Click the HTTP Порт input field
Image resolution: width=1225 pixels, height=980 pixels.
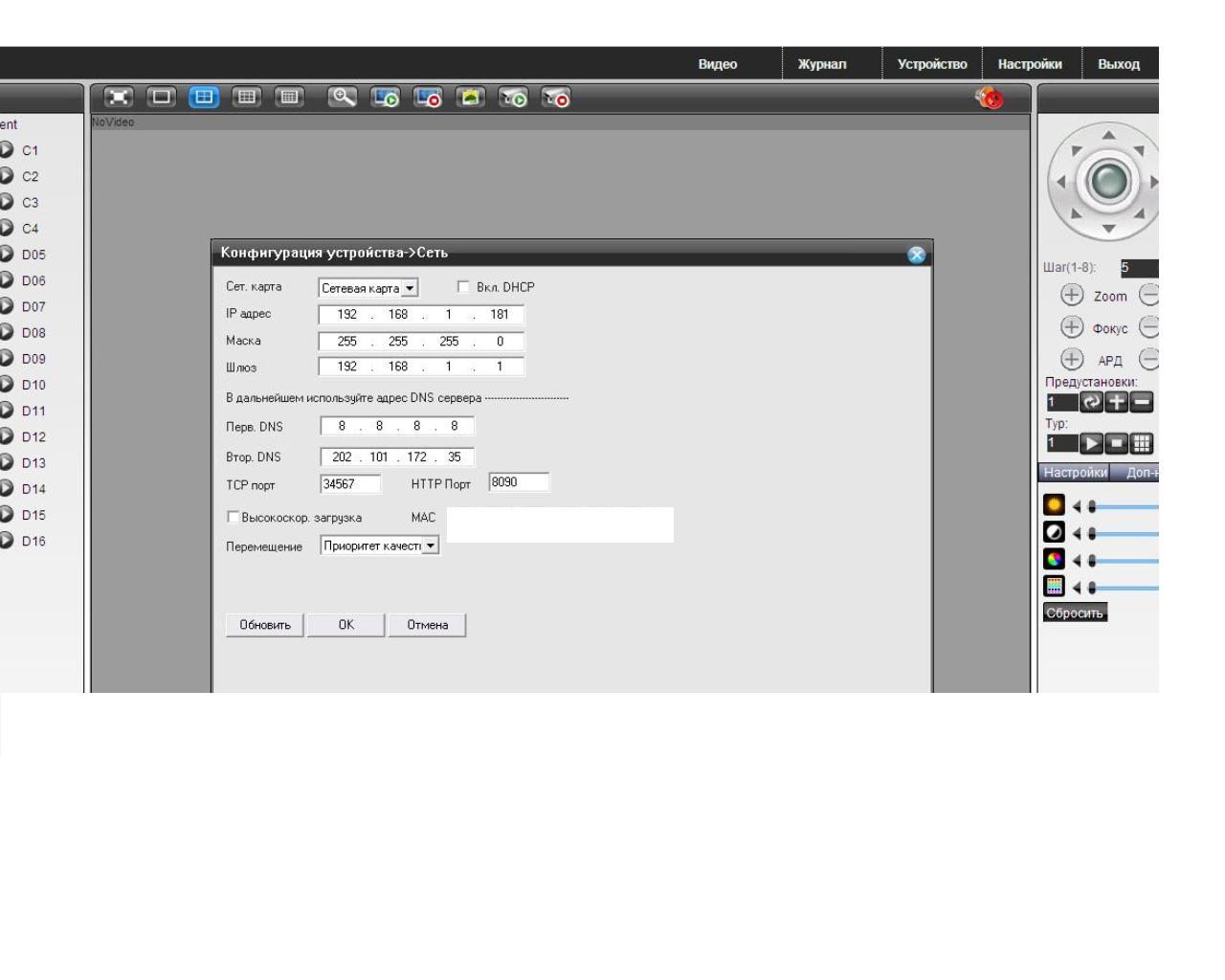click(519, 482)
